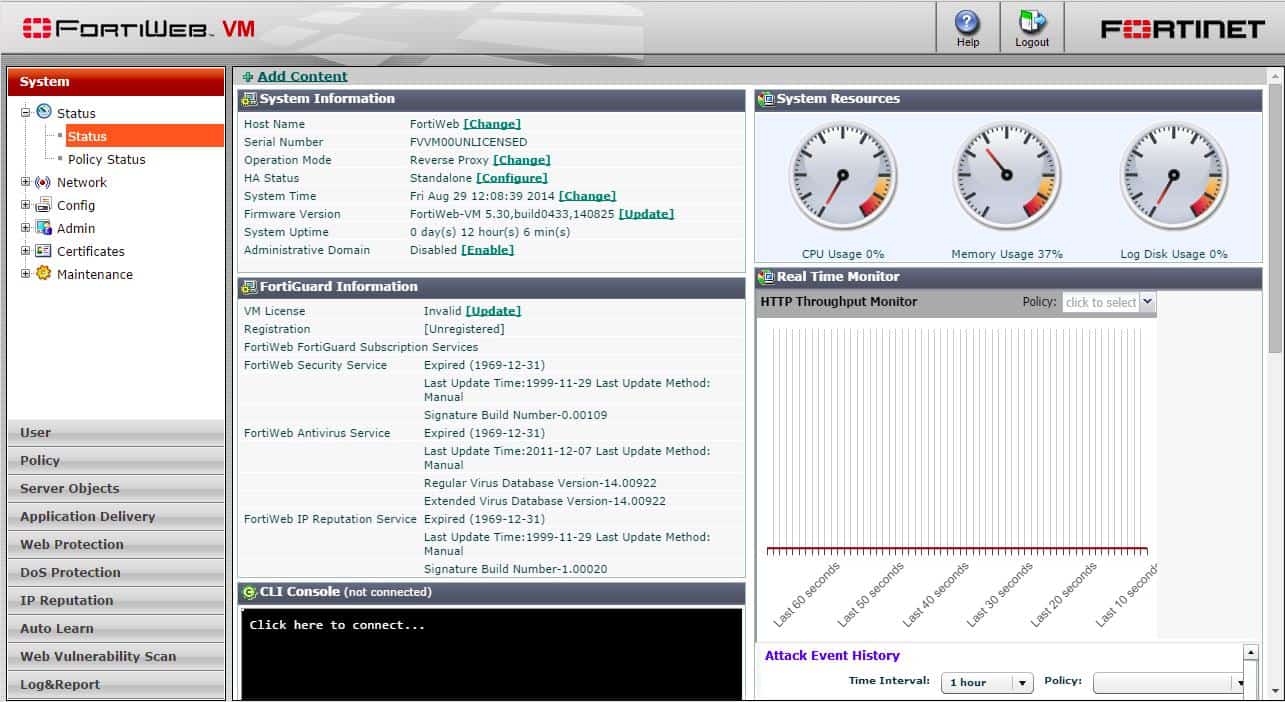Viewport: 1285px width, 702px height.
Task: Click the System Uptime value text
Action: [490, 232]
